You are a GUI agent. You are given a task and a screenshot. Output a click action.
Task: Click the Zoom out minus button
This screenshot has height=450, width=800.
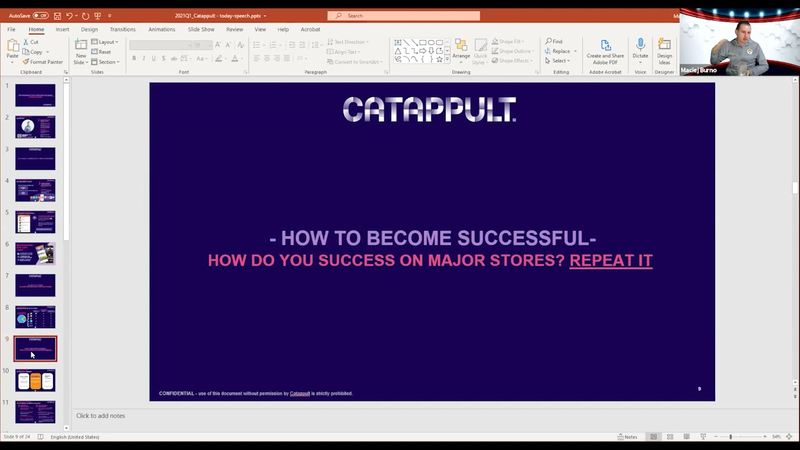click(x=716, y=437)
